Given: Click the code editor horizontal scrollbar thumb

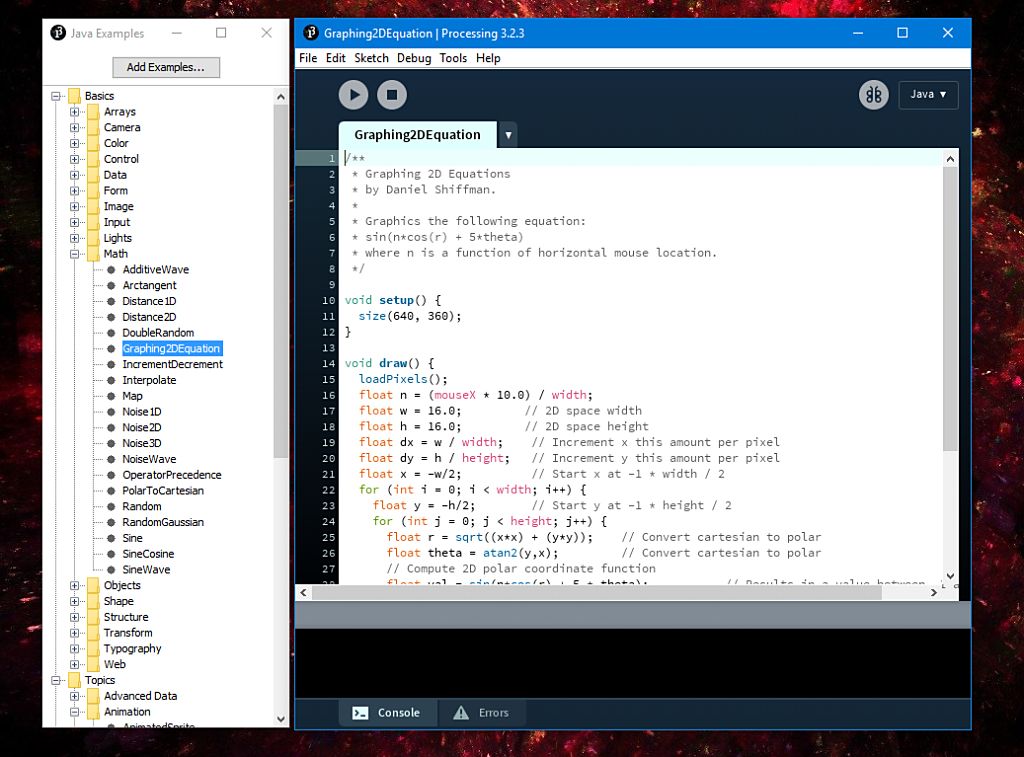Looking at the screenshot, I should pos(597,592).
